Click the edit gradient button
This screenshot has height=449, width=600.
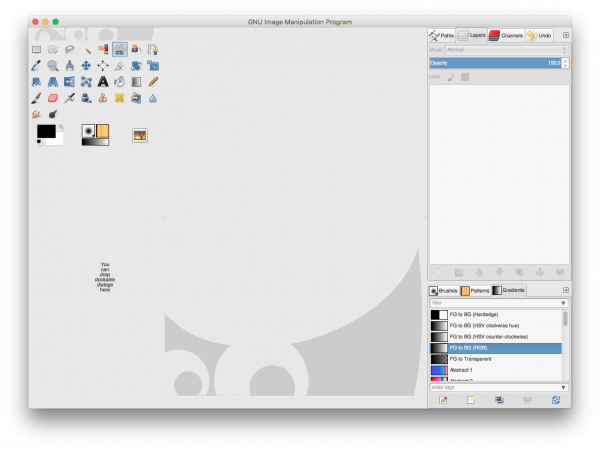pos(443,400)
